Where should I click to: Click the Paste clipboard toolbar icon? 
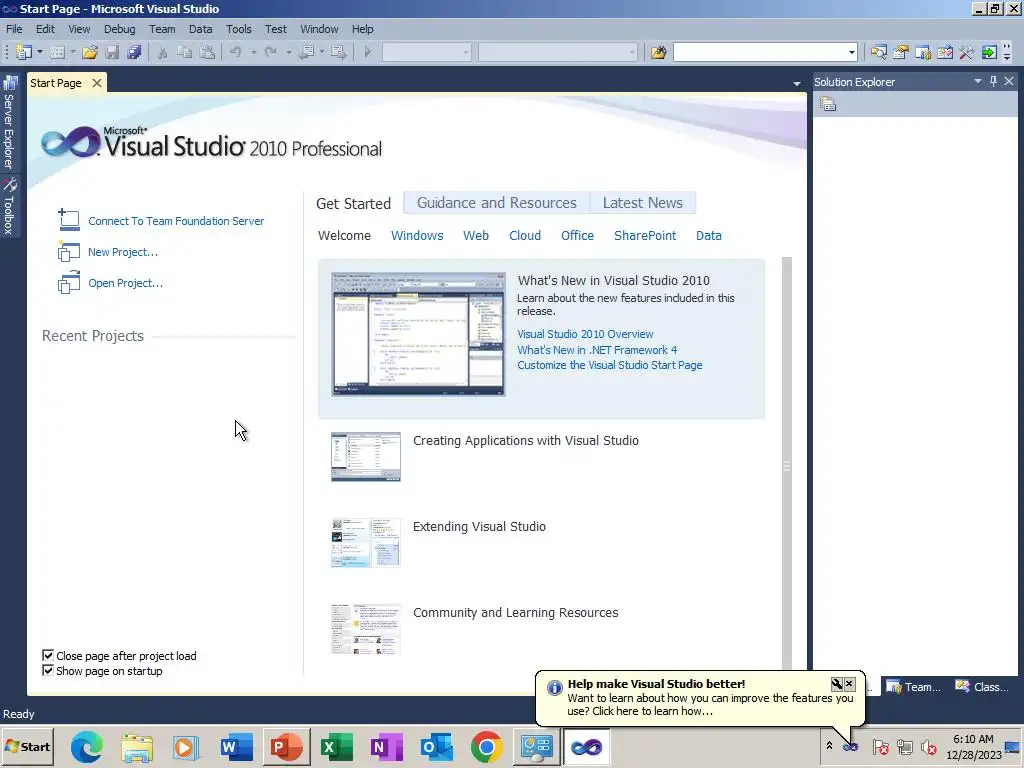(x=207, y=52)
